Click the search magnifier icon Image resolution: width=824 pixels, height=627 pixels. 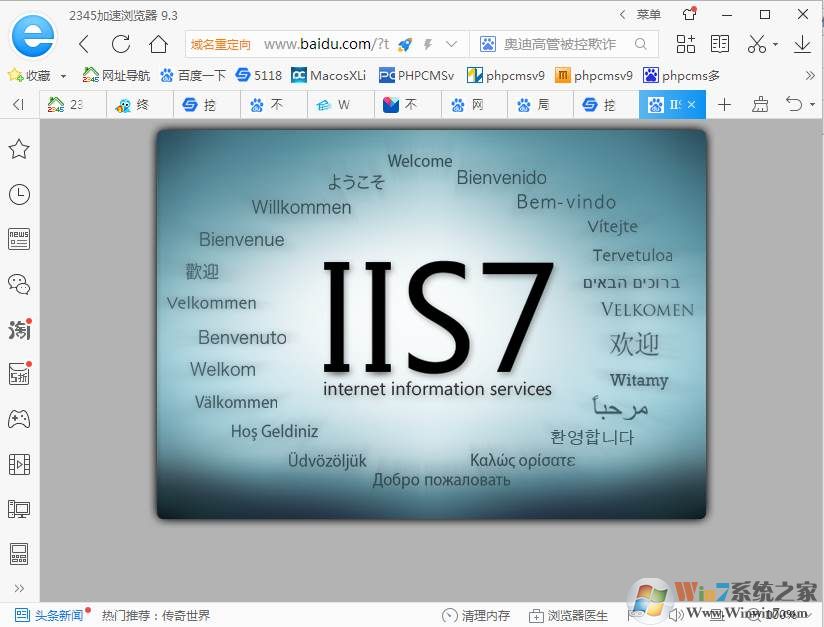pyautogui.click(x=640, y=44)
